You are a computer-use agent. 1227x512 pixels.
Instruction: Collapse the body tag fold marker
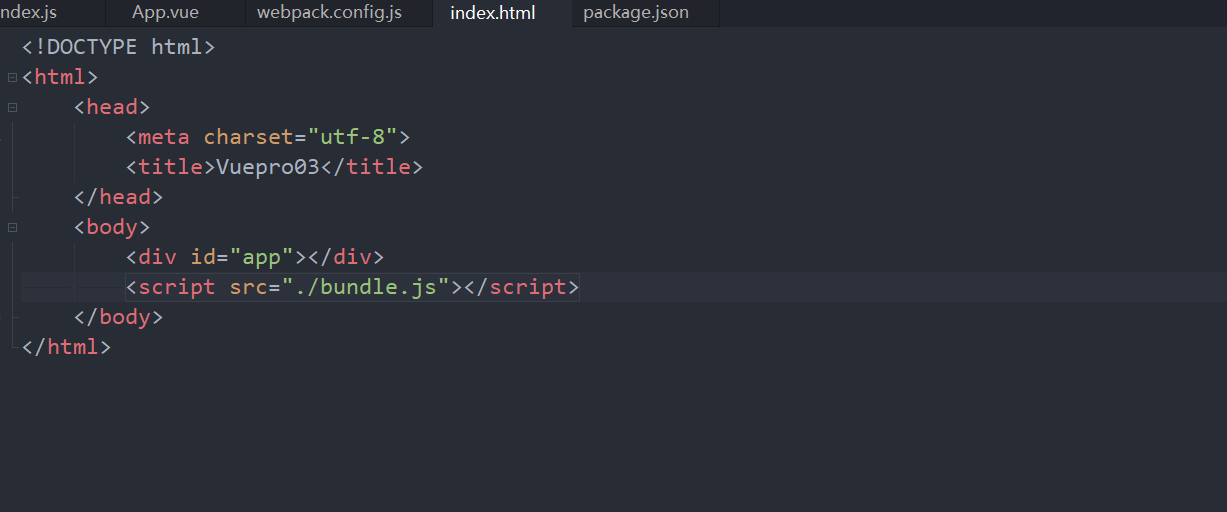[12, 227]
